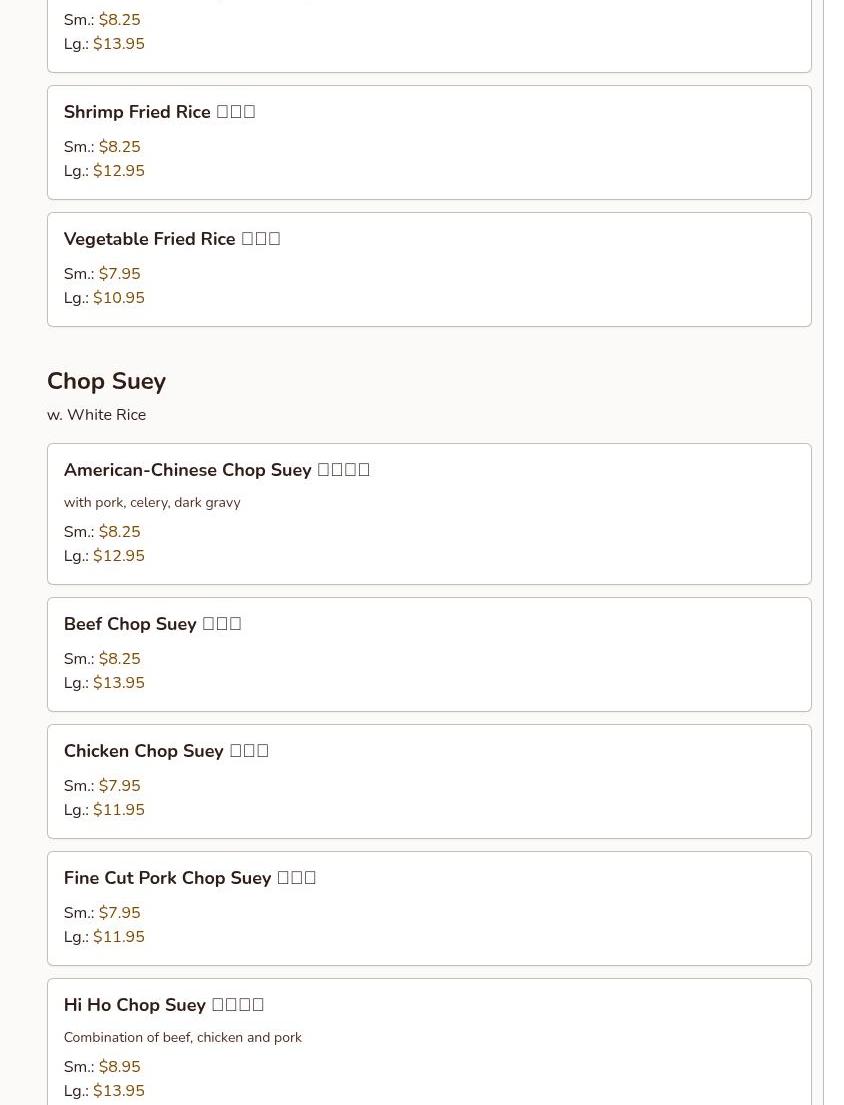The height and width of the screenshot is (1105, 844).
Task: Select Chicken Chop Suey small price $7.95
Action: [x=119, y=786]
